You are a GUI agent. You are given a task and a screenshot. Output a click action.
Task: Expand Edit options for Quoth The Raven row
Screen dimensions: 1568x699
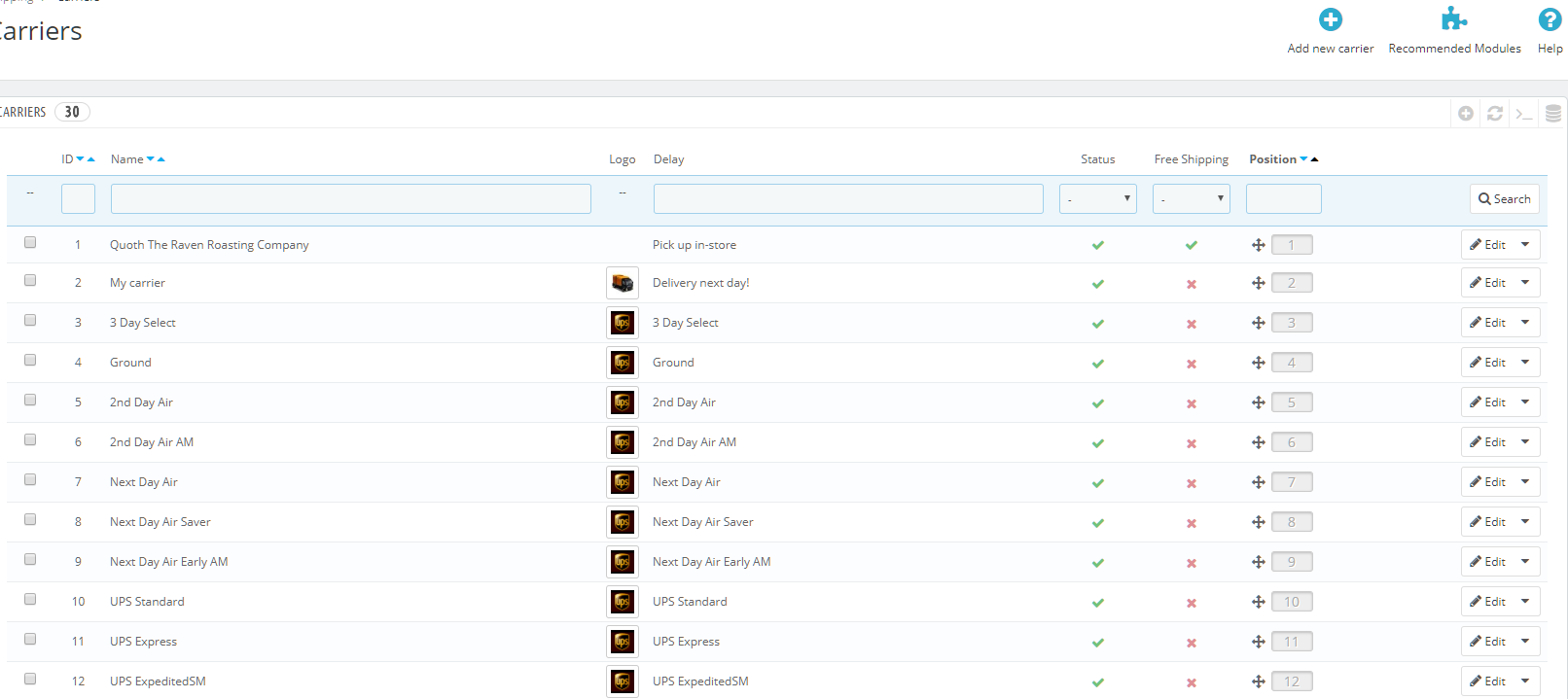1525,245
